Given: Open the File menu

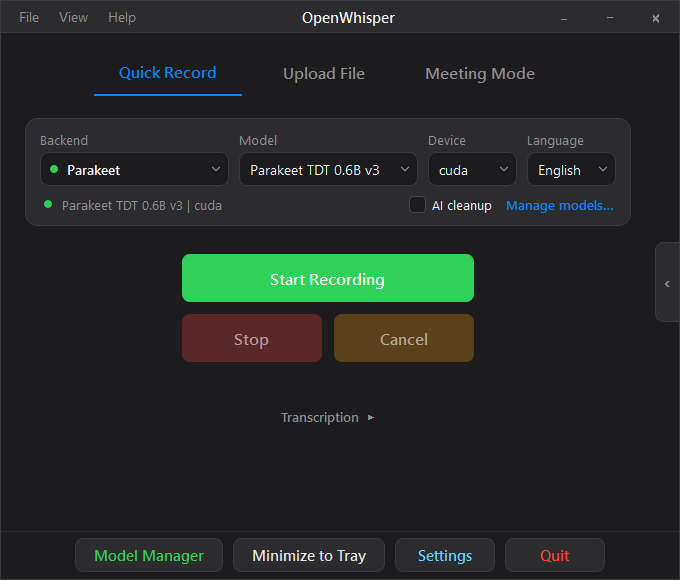Looking at the screenshot, I should [x=29, y=17].
